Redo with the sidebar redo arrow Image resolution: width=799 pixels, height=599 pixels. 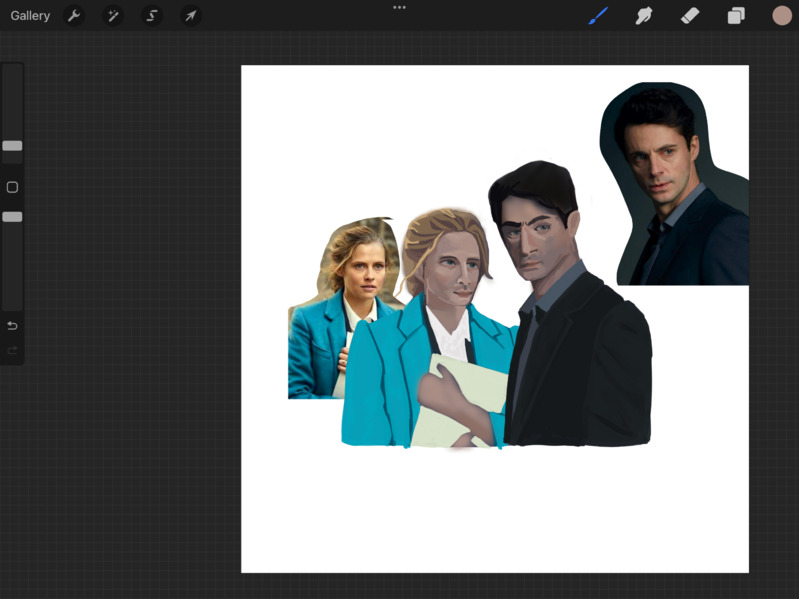(x=12, y=350)
